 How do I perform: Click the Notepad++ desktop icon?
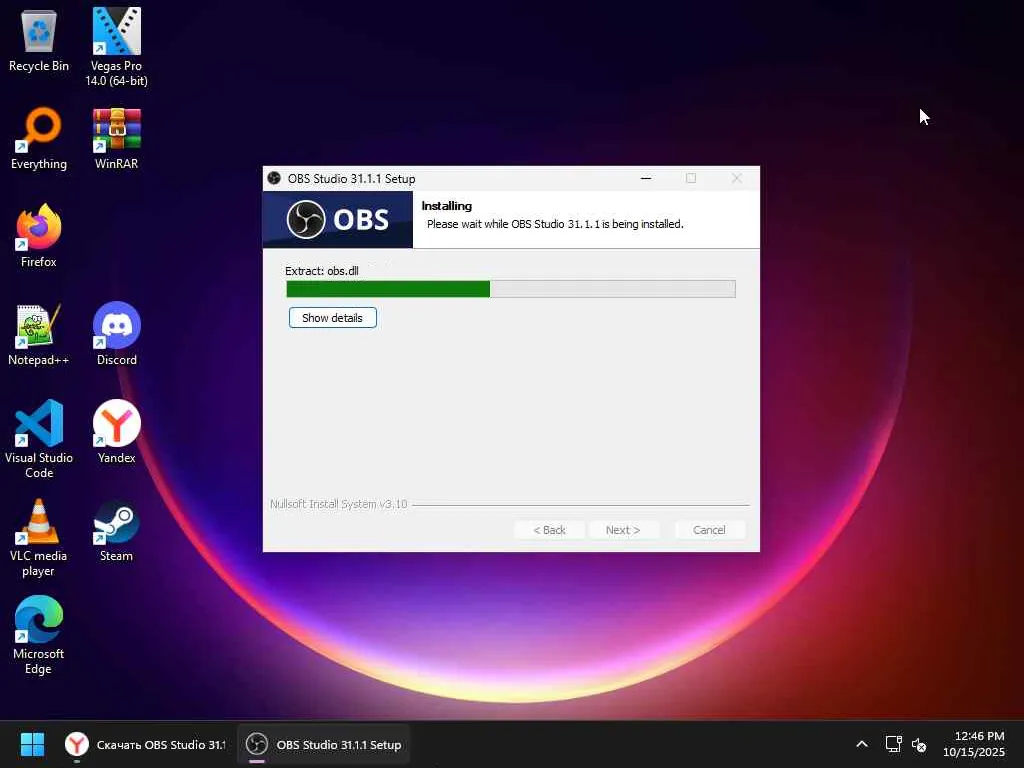pos(39,334)
